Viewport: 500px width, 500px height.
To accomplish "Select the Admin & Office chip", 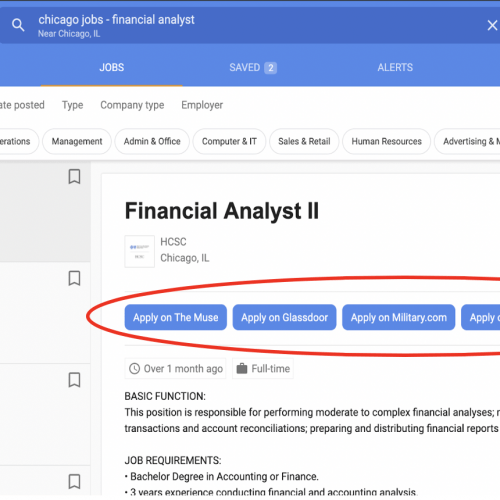I will point(152,141).
